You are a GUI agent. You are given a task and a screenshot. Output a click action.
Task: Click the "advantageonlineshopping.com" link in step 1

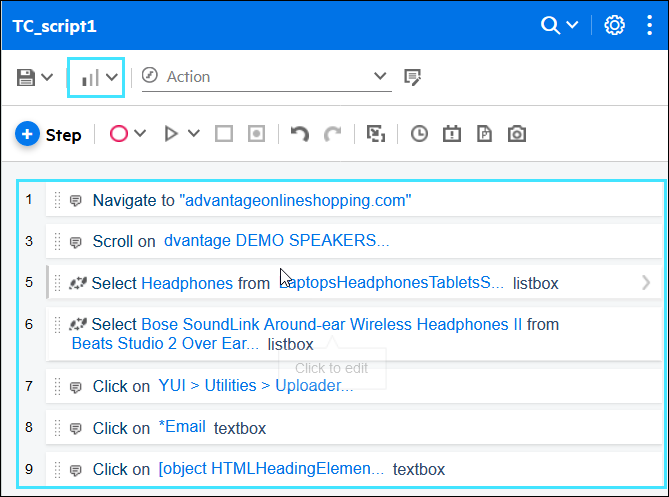tap(295, 200)
